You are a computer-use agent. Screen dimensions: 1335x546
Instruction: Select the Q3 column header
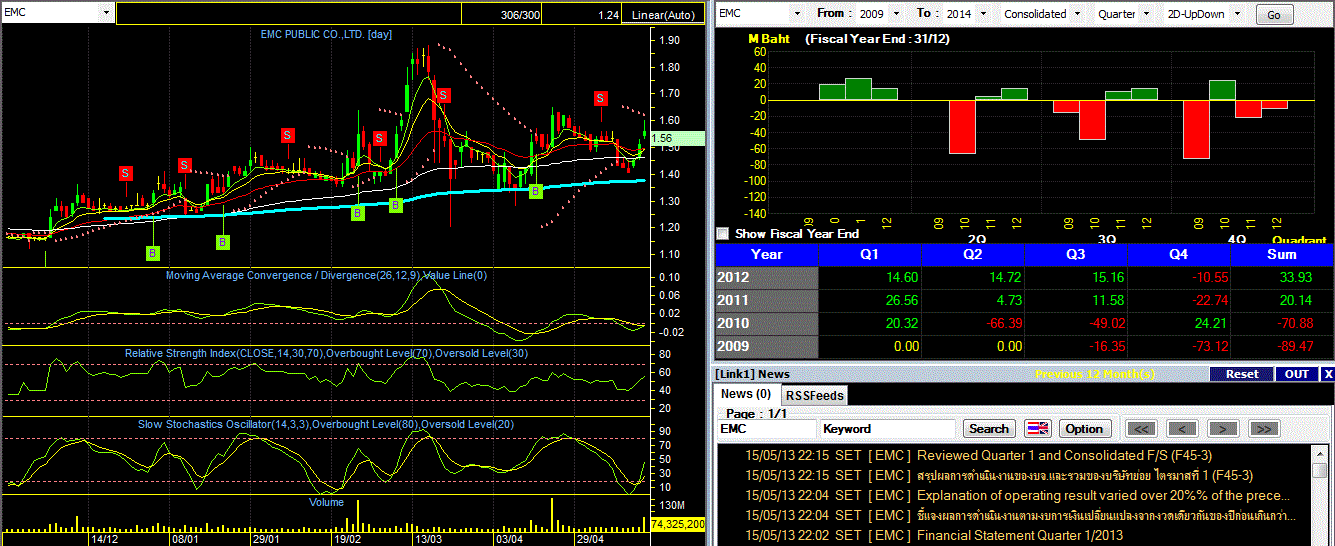tap(1075, 254)
